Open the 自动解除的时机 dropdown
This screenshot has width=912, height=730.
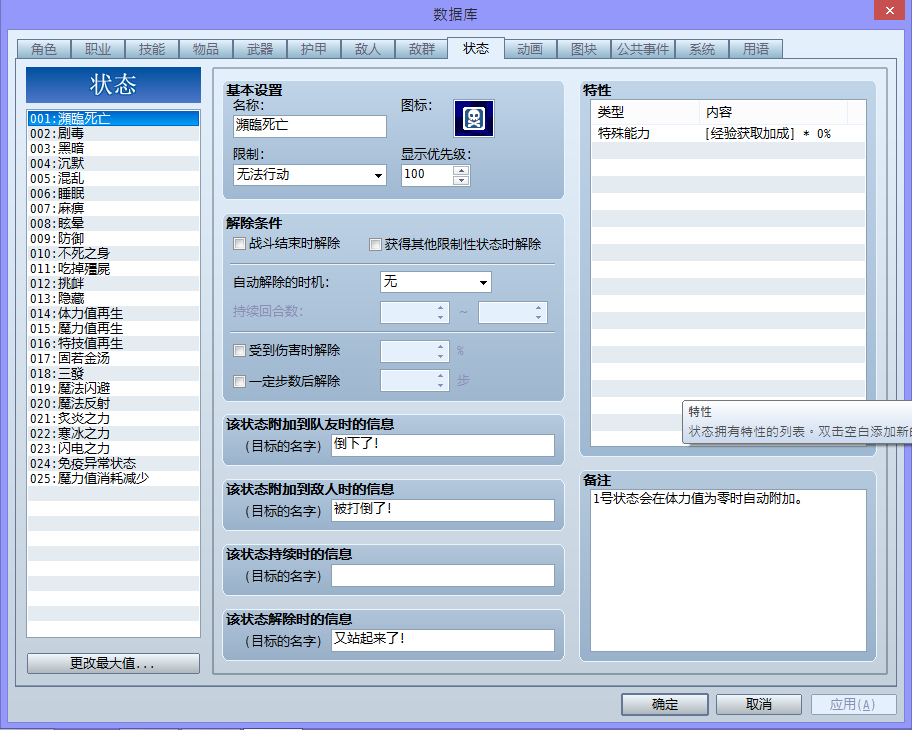(x=435, y=282)
